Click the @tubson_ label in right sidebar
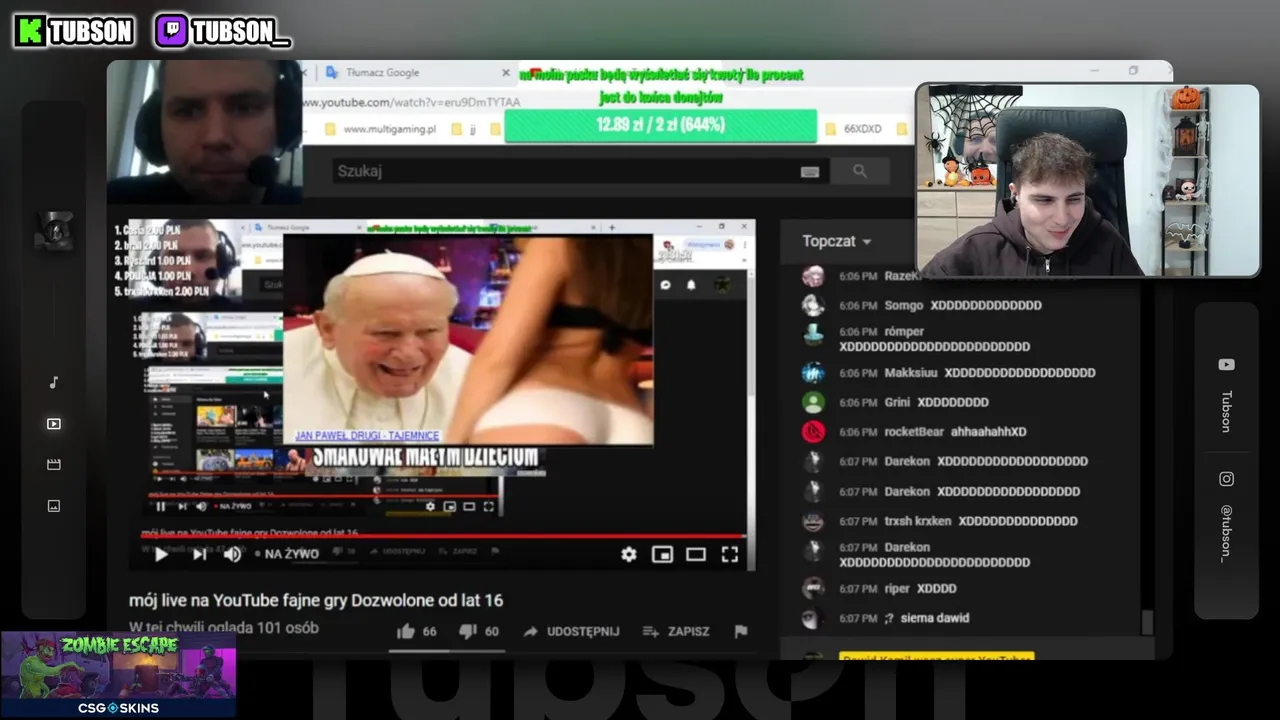Screen dimensions: 1280x720 [x=1226, y=533]
